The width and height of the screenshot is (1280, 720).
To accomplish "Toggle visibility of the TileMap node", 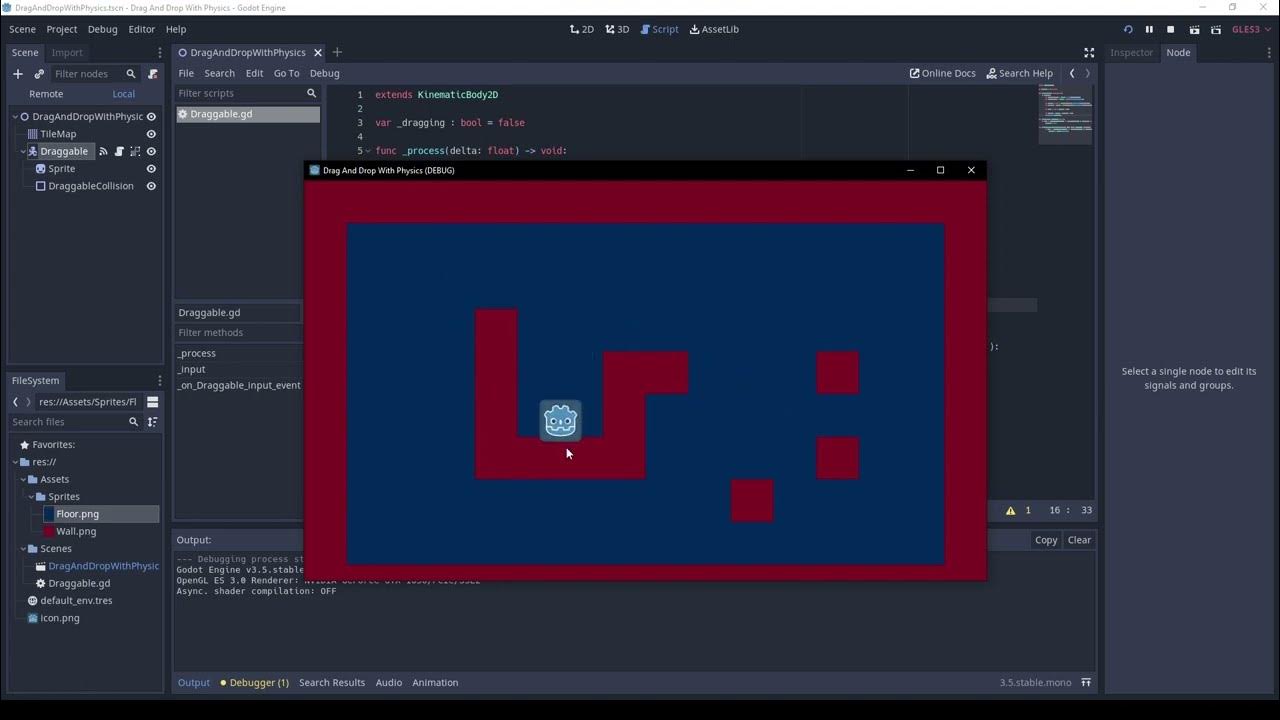I will point(151,134).
